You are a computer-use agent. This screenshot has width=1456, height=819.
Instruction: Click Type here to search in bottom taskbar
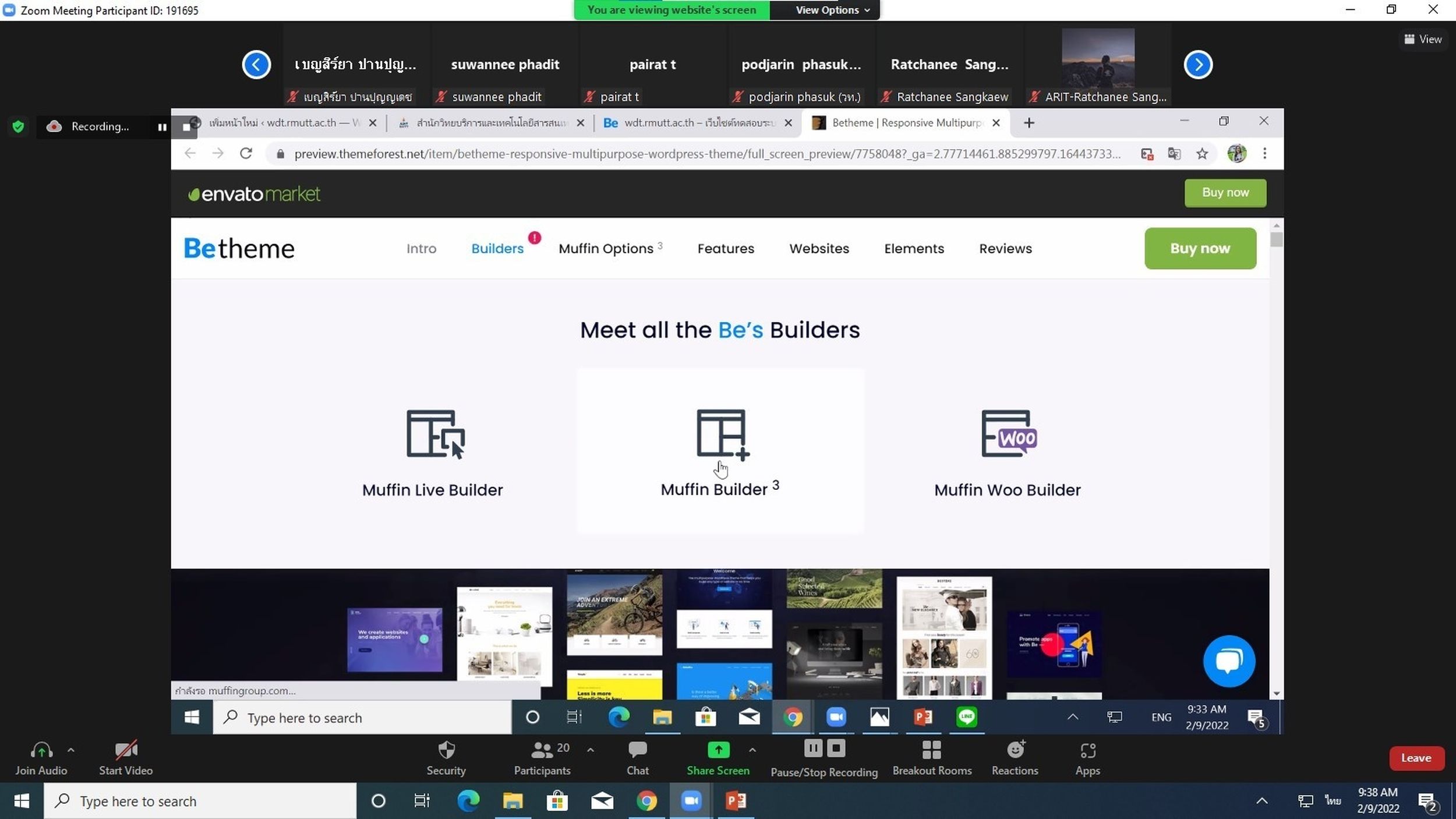pyautogui.click(x=200, y=801)
